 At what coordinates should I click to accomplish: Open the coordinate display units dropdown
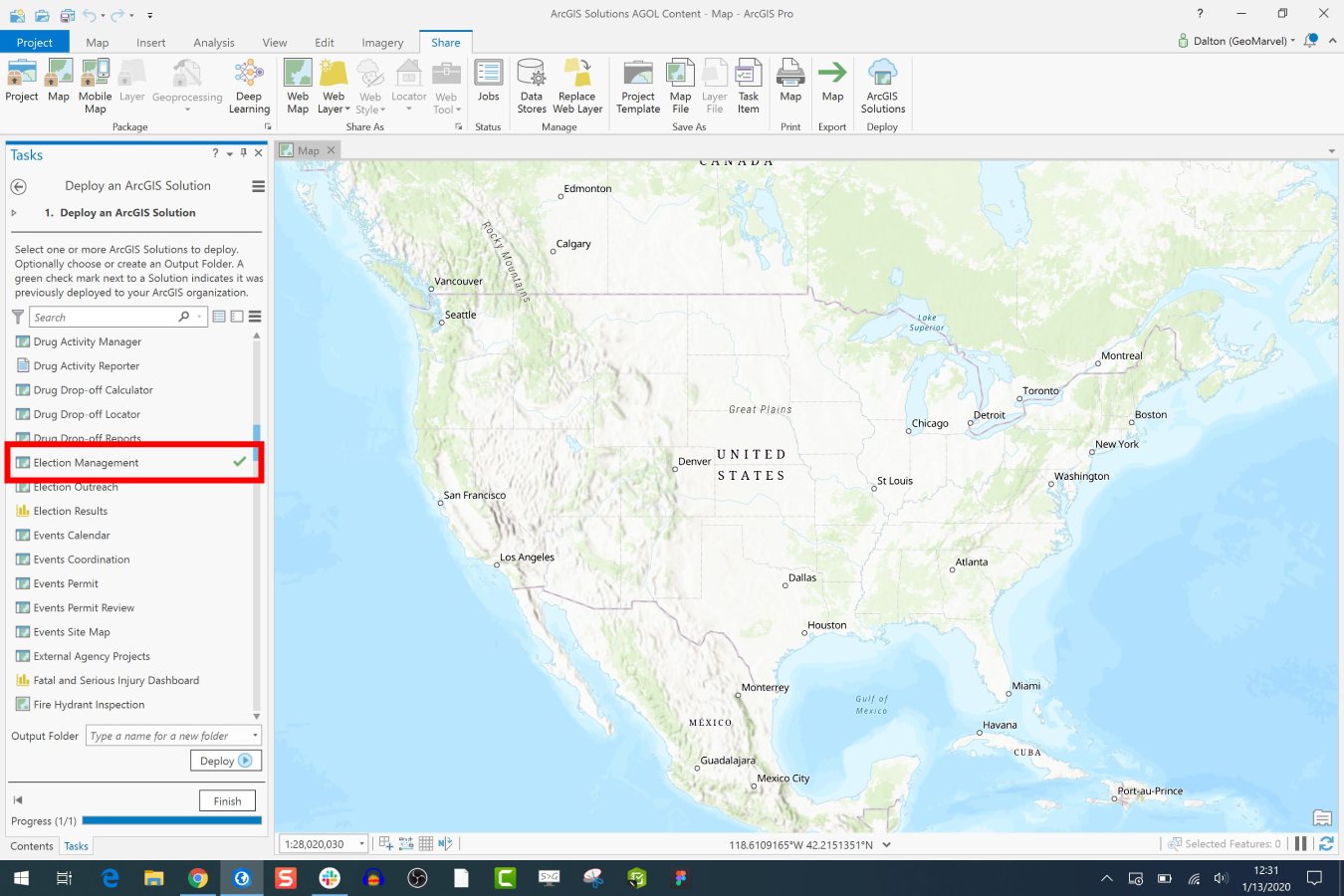pyautogui.click(x=886, y=845)
